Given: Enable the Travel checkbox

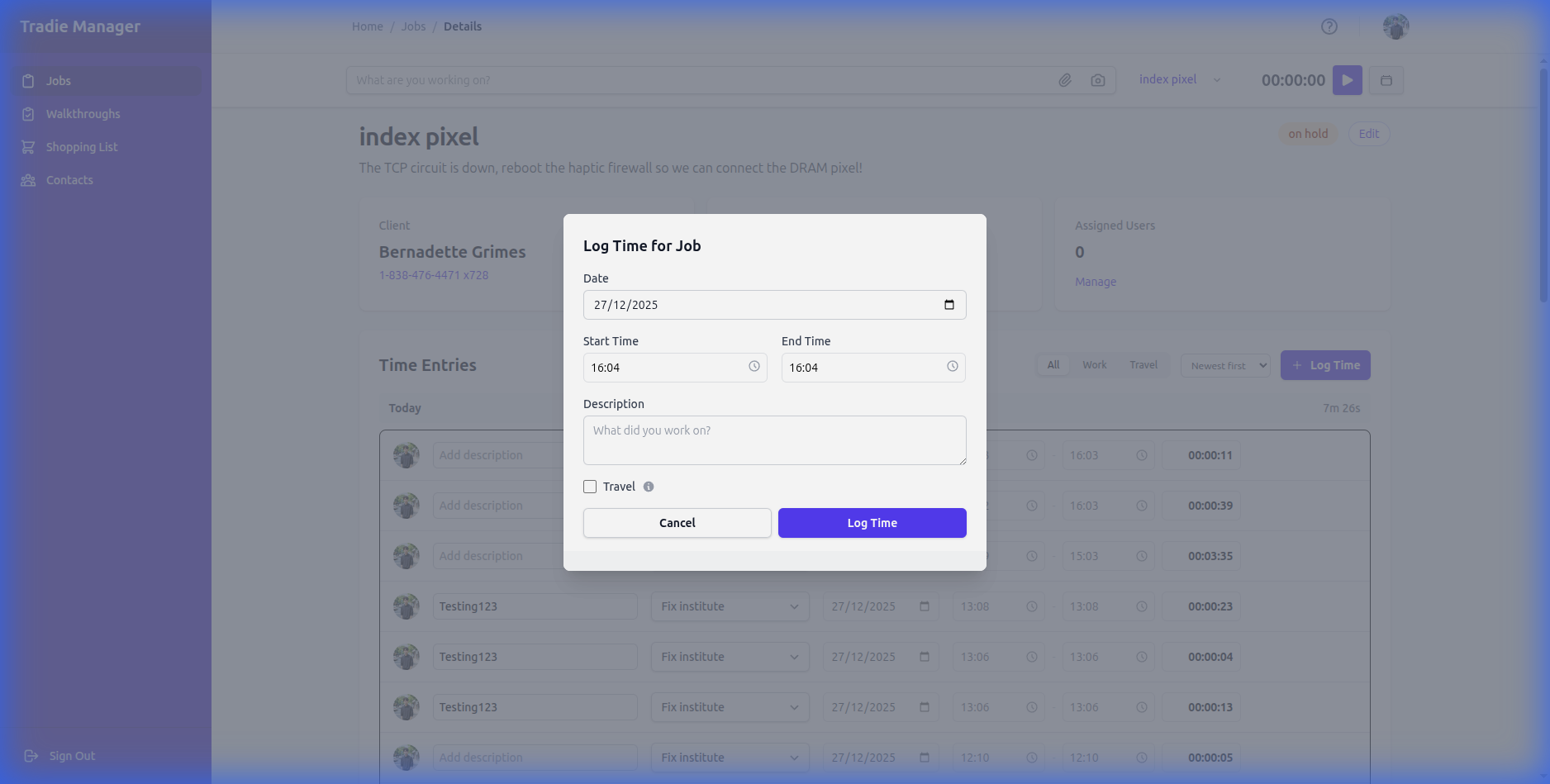Looking at the screenshot, I should 590,487.
